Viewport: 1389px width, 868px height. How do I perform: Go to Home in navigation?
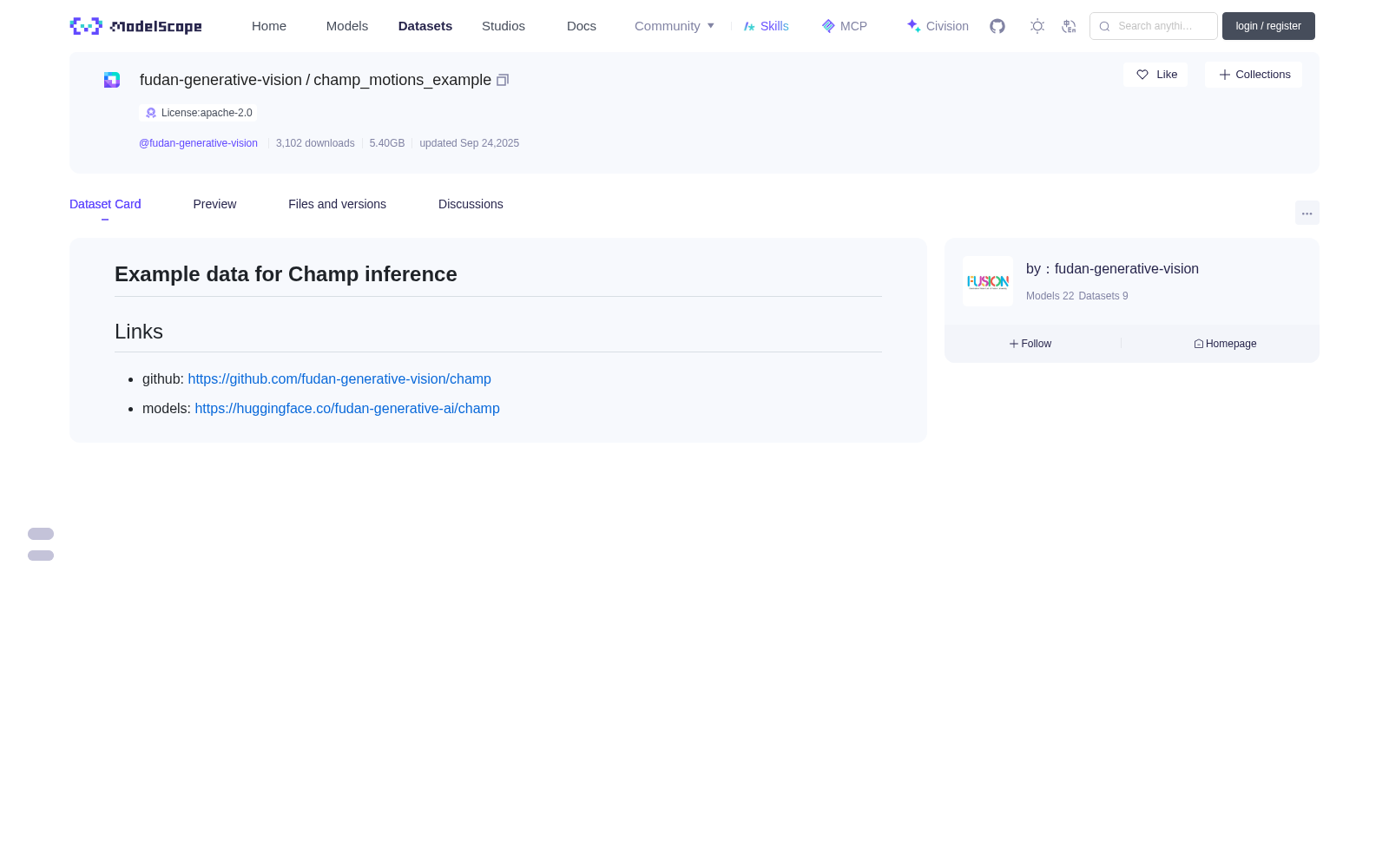point(269,26)
